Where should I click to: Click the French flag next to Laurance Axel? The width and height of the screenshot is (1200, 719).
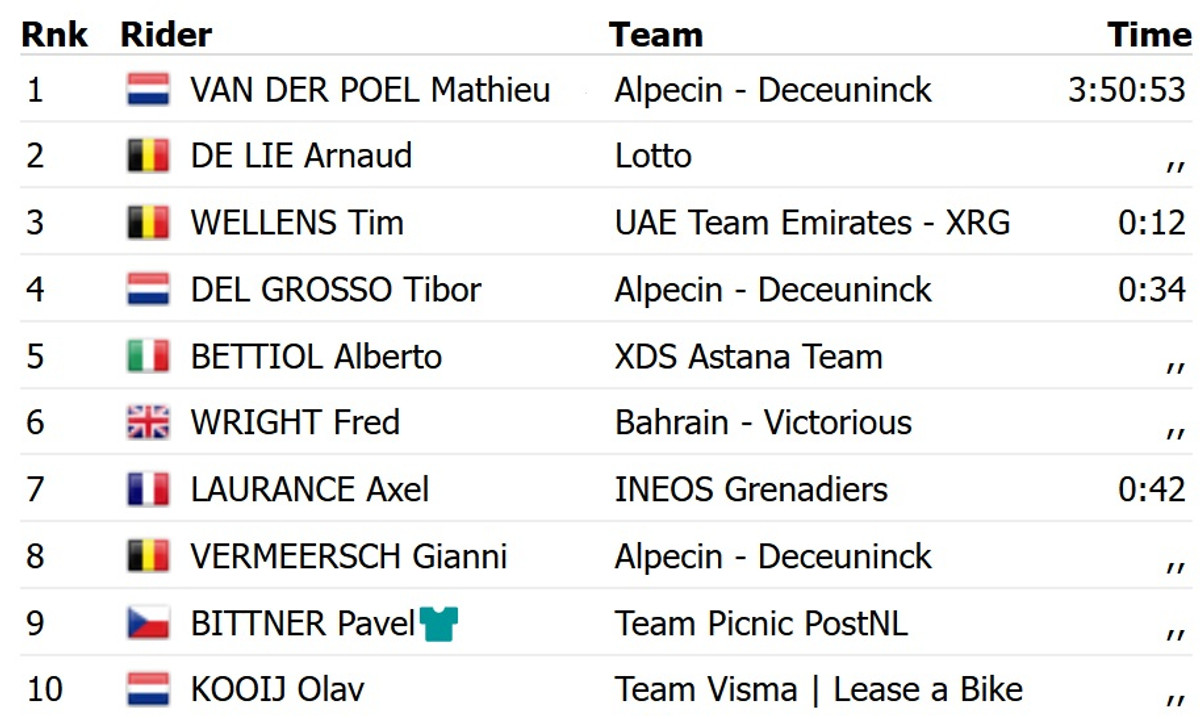[148, 490]
